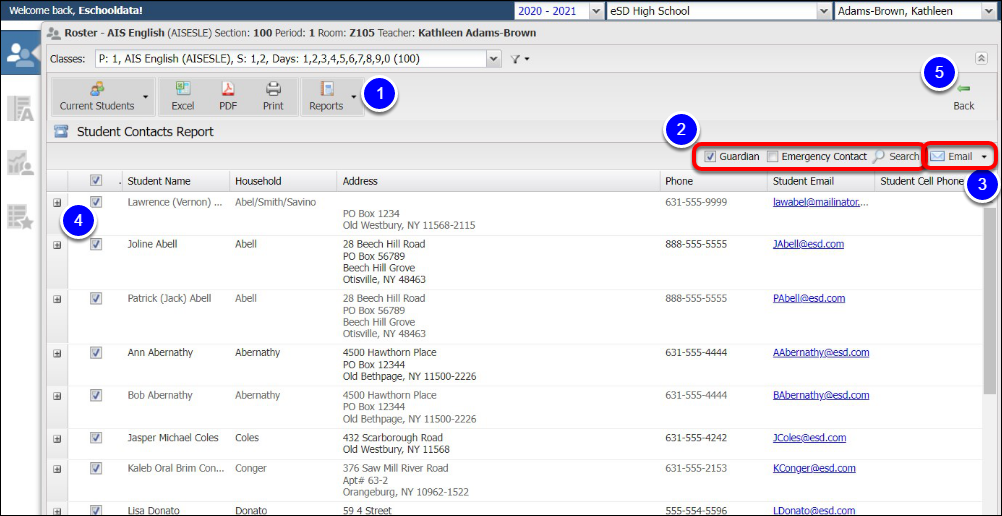Uncheck Jasper Michael Coles row checkbox
The image size is (1002, 516).
click(96, 438)
